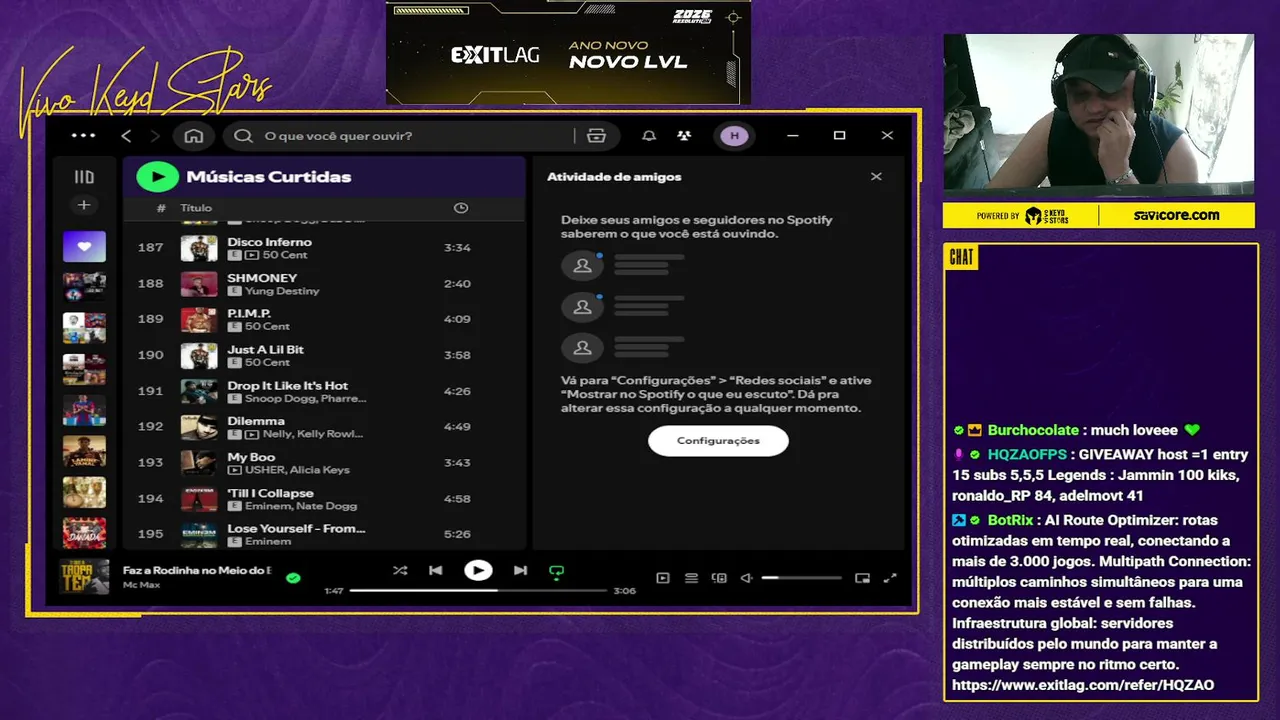Close the Atividade de amigos panel
Image resolution: width=1280 pixels, height=720 pixels.
tap(876, 177)
